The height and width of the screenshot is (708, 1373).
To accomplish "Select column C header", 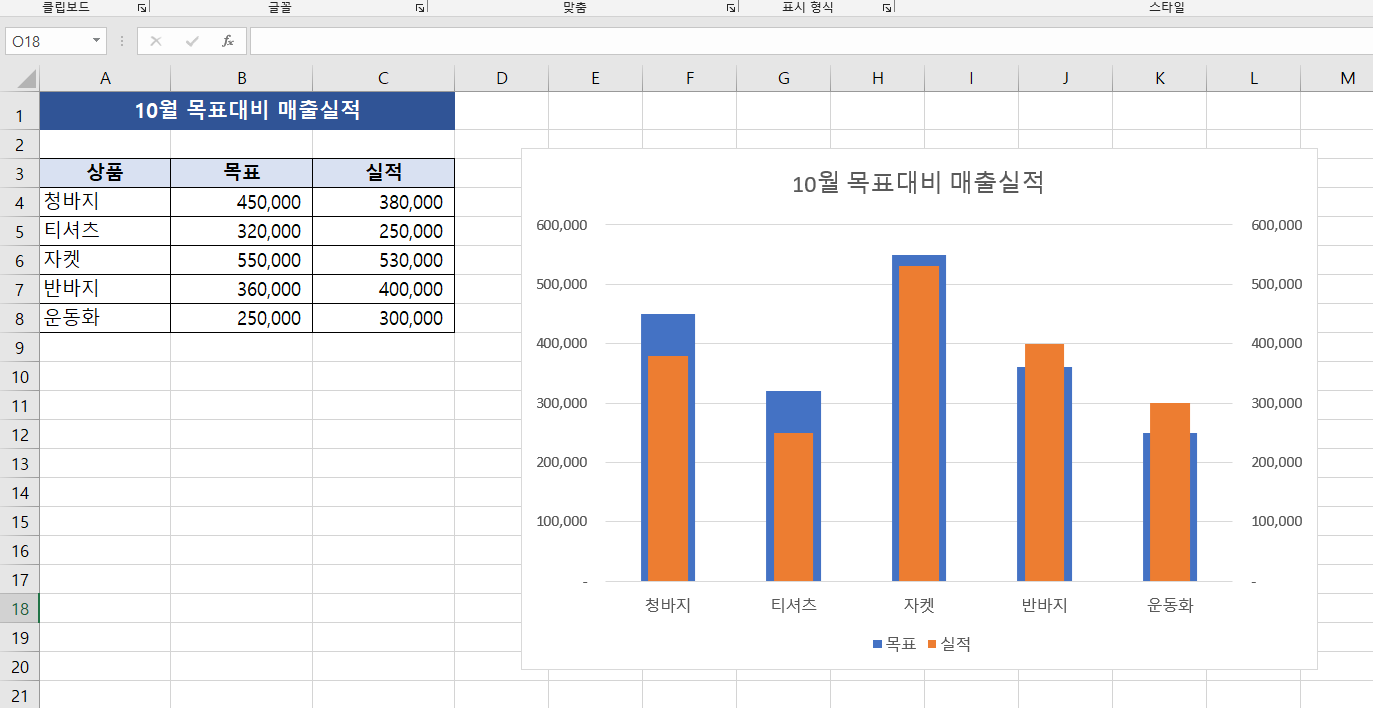I will pyautogui.click(x=383, y=78).
